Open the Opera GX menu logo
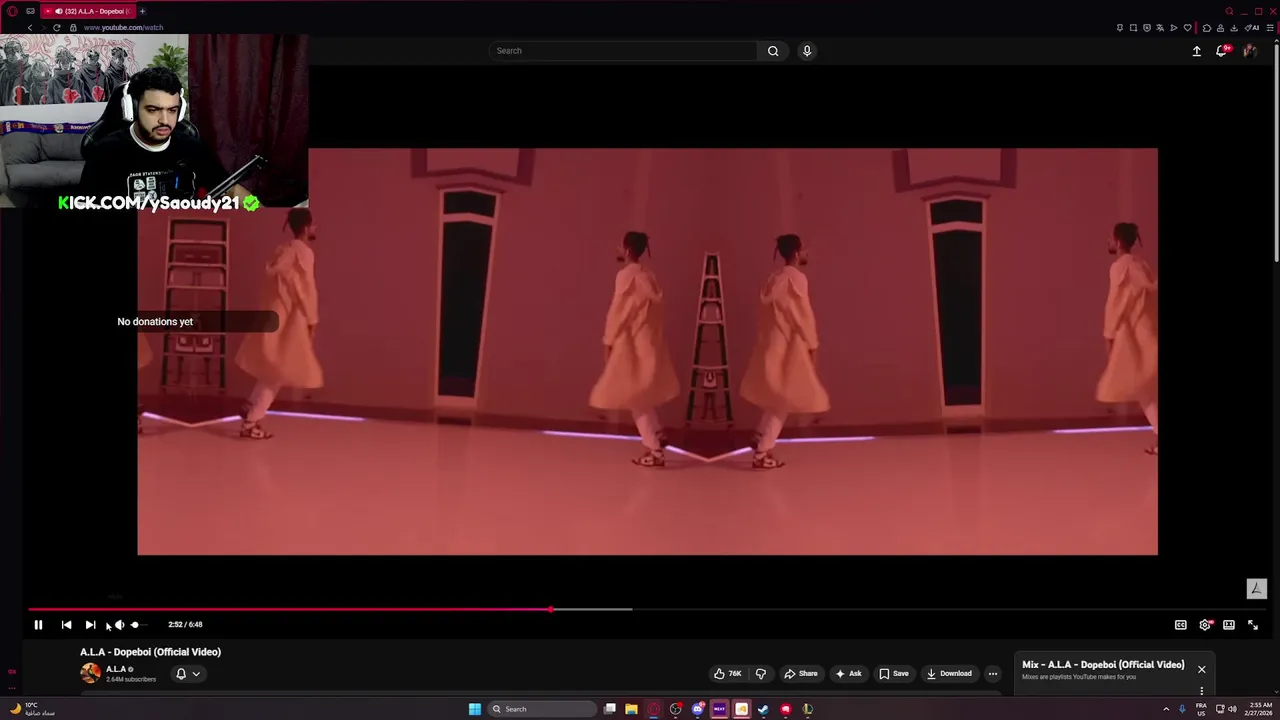 point(12,11)
